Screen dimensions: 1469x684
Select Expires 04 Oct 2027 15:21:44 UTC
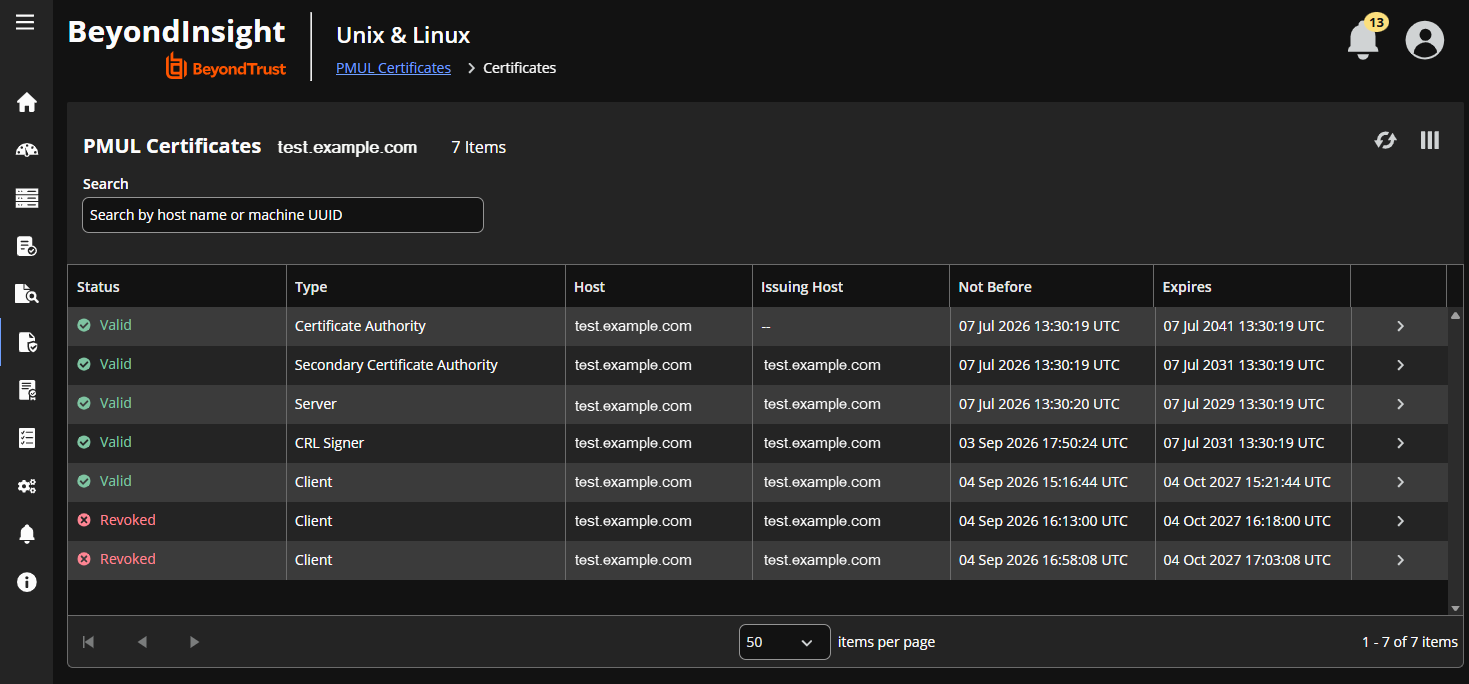(x=1247, y=482)
